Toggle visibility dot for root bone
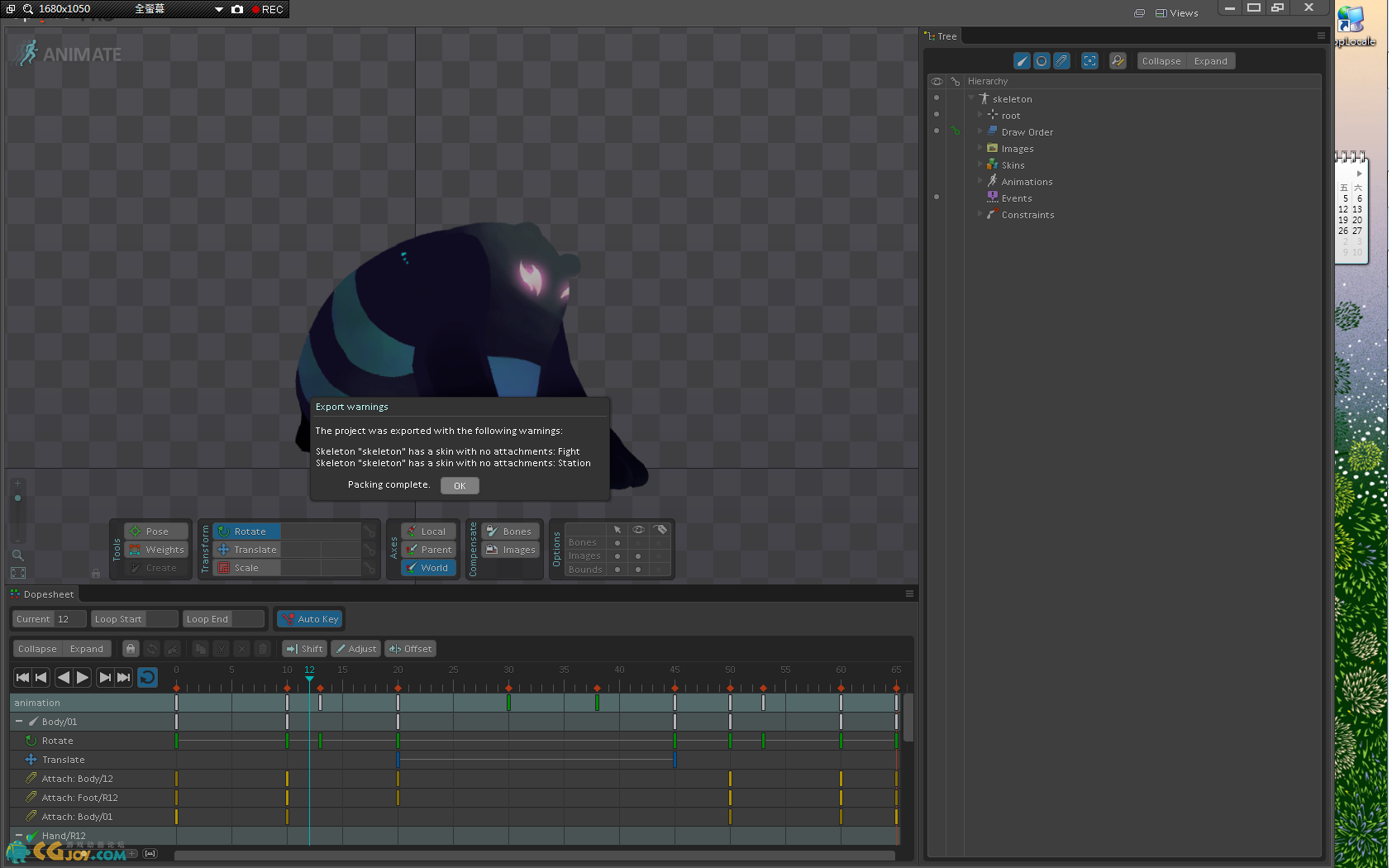 pyautogui.click(x=937, y=114)
